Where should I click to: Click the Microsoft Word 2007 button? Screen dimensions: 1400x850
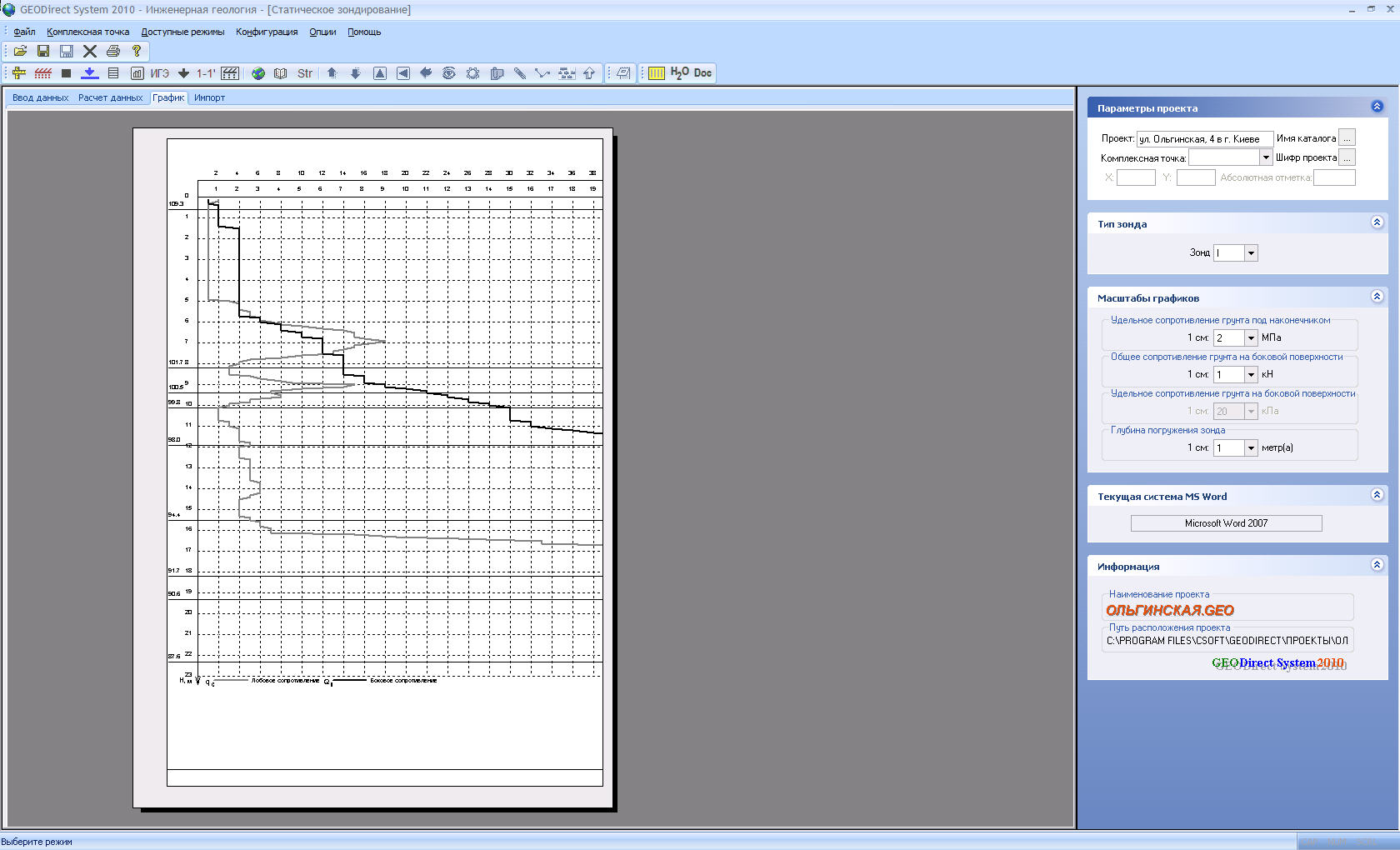pos(1226,523)
